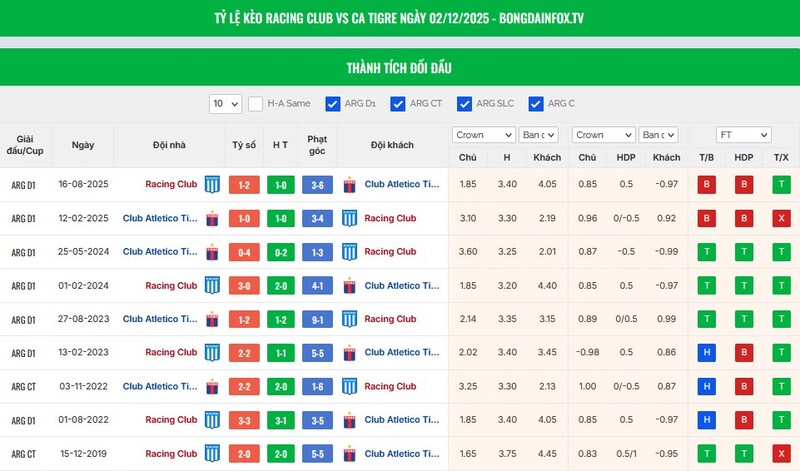Click the 9-1 corner count in 27-08-2023 row
The height and width of the screenshot is (471, 800).
coord(317,319)
